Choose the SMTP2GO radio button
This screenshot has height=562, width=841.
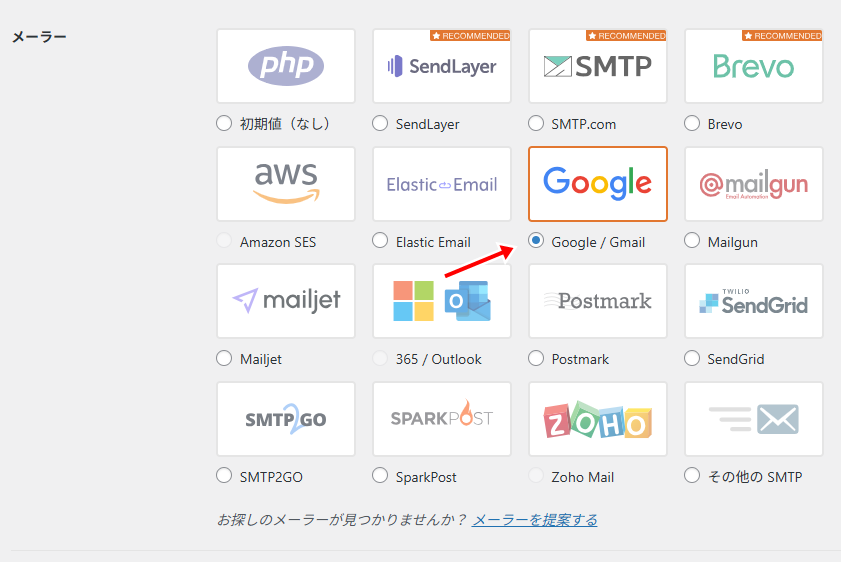point(224,475)
